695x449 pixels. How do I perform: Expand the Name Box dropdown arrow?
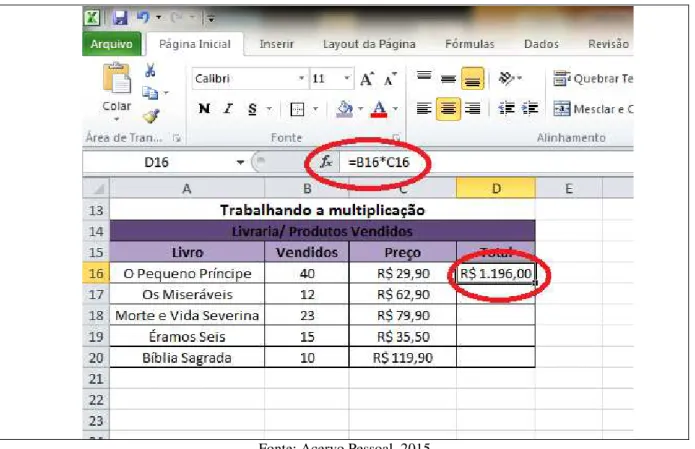tap(240, 162)
